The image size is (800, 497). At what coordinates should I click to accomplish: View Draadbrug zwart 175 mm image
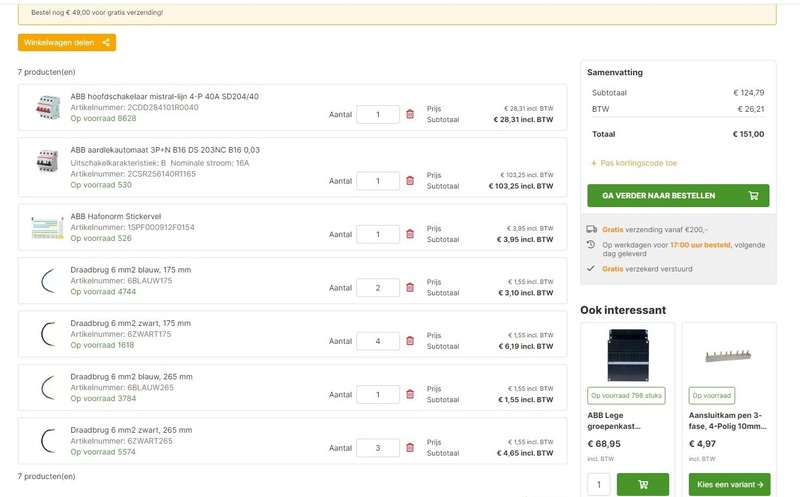coord(48,335)
